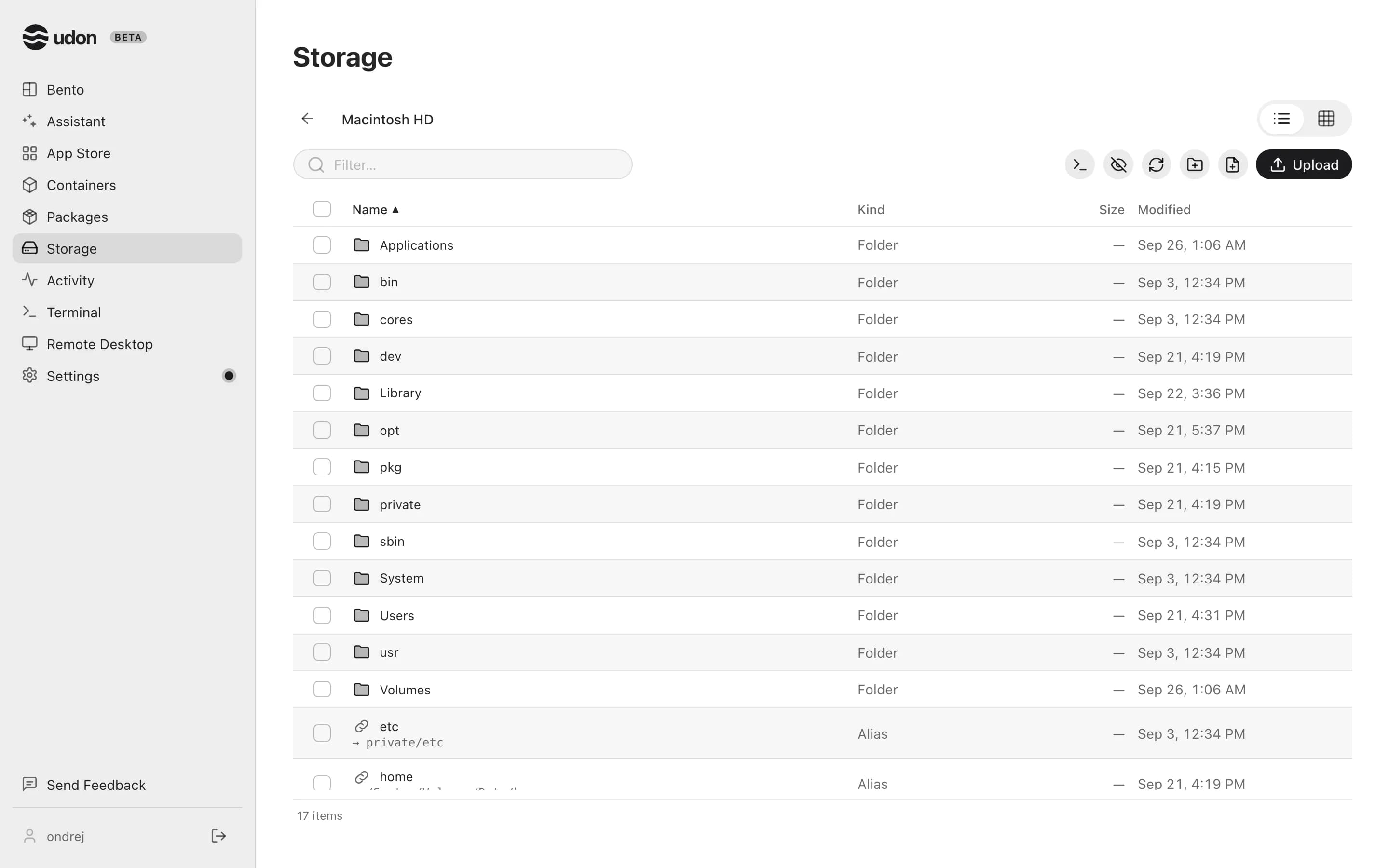Viewport: 1389px width, 868px height.
Task: Toggle hidden files with crossed-eye icon
Action: (x=1117, y=165)
